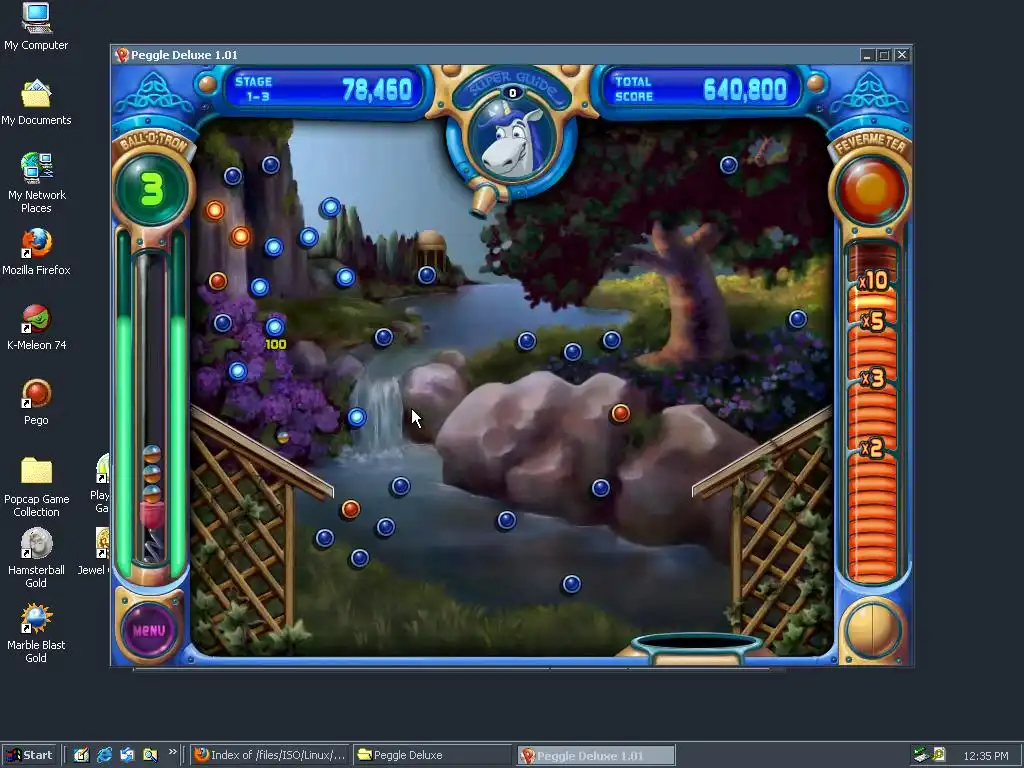The height and width of the screenshot is (768, 1024).
Task: Click the remaining balls tube in the Ball-O-Tron
Action: point(151,408)
